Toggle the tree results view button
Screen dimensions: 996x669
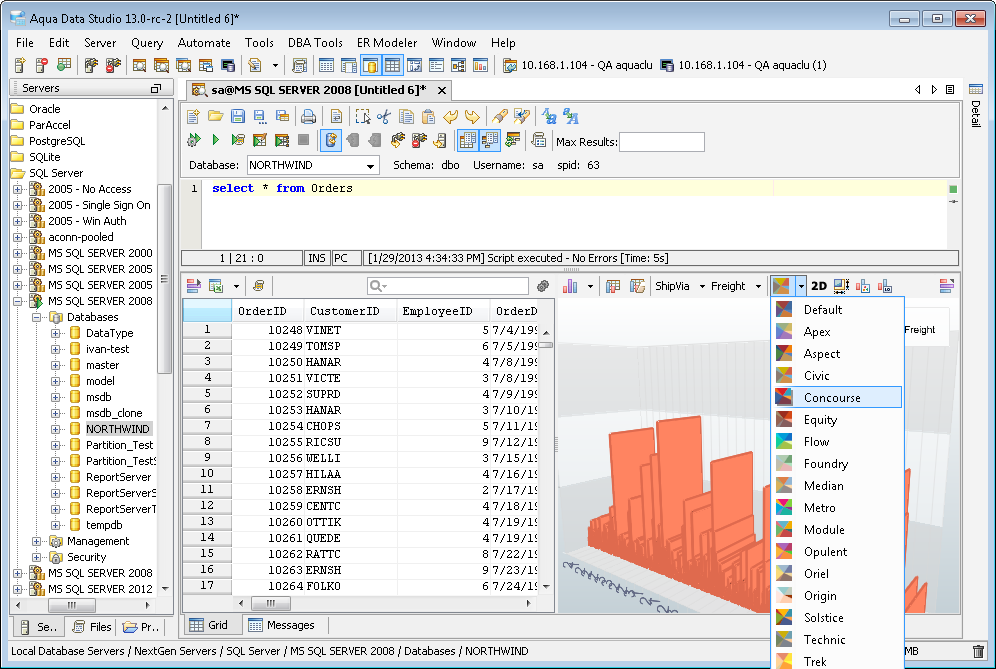(490, 140)
